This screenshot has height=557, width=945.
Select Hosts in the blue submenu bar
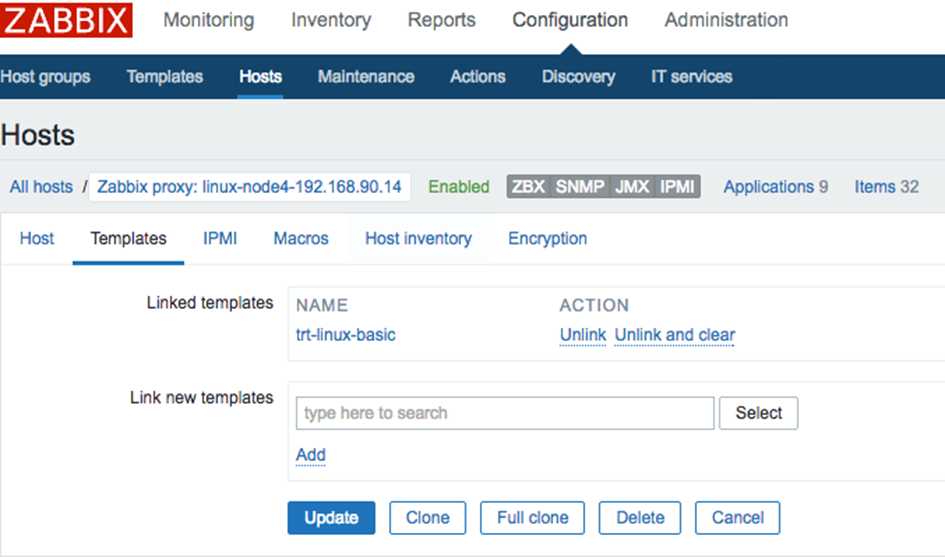tap(260, 77)
